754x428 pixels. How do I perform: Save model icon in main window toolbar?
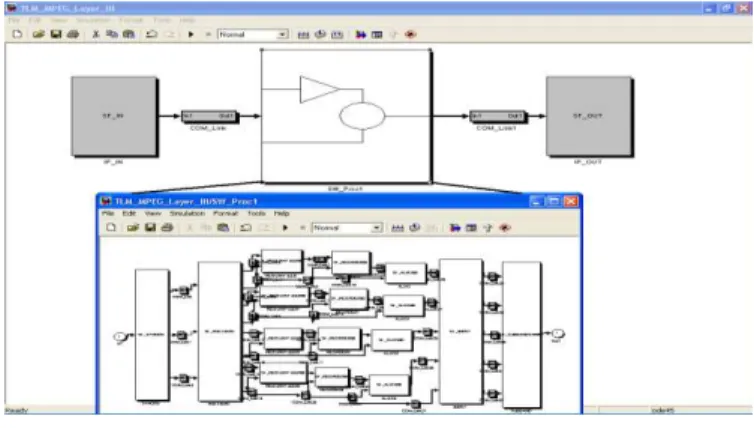56,34
